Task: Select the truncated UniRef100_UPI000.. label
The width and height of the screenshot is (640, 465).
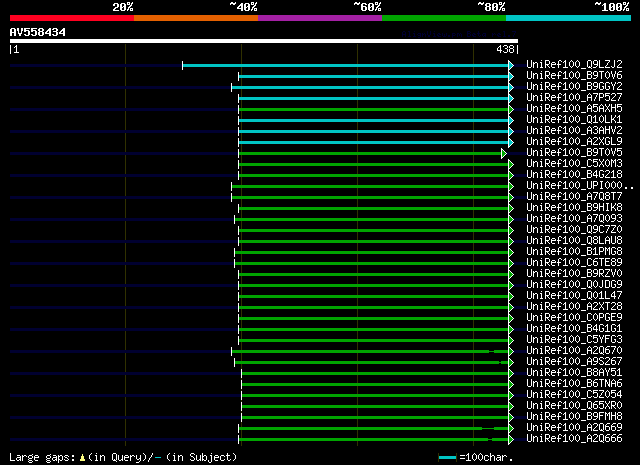Action: [x=580, y=185]
